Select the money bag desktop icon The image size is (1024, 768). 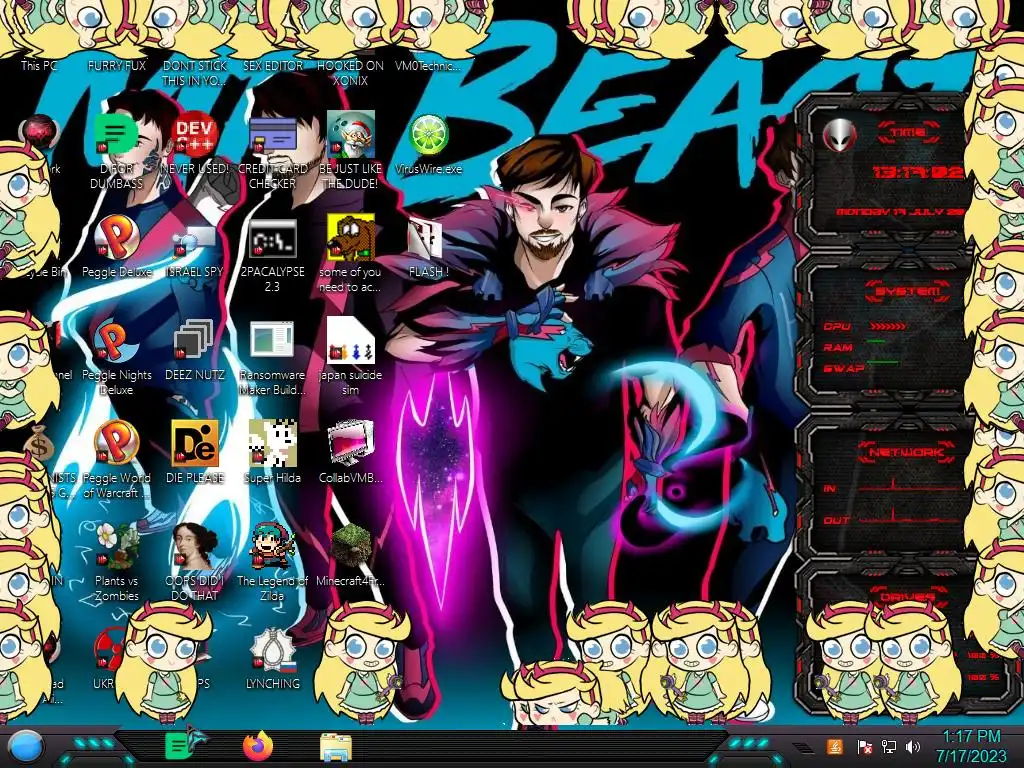point(39,443)
